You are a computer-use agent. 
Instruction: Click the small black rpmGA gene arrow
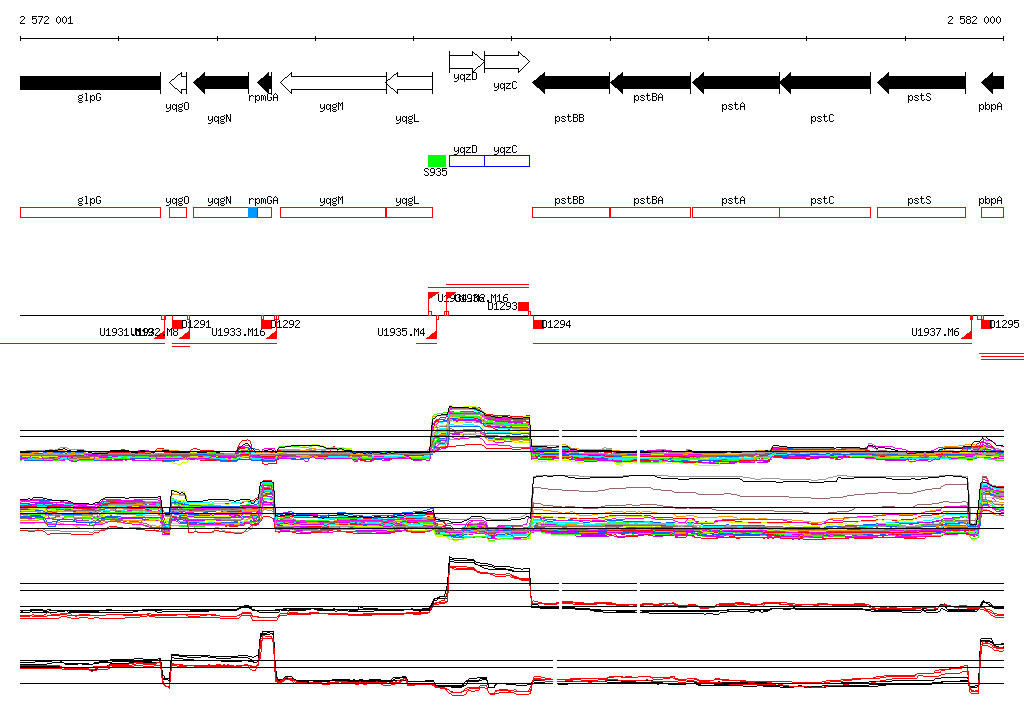[264, 83]
